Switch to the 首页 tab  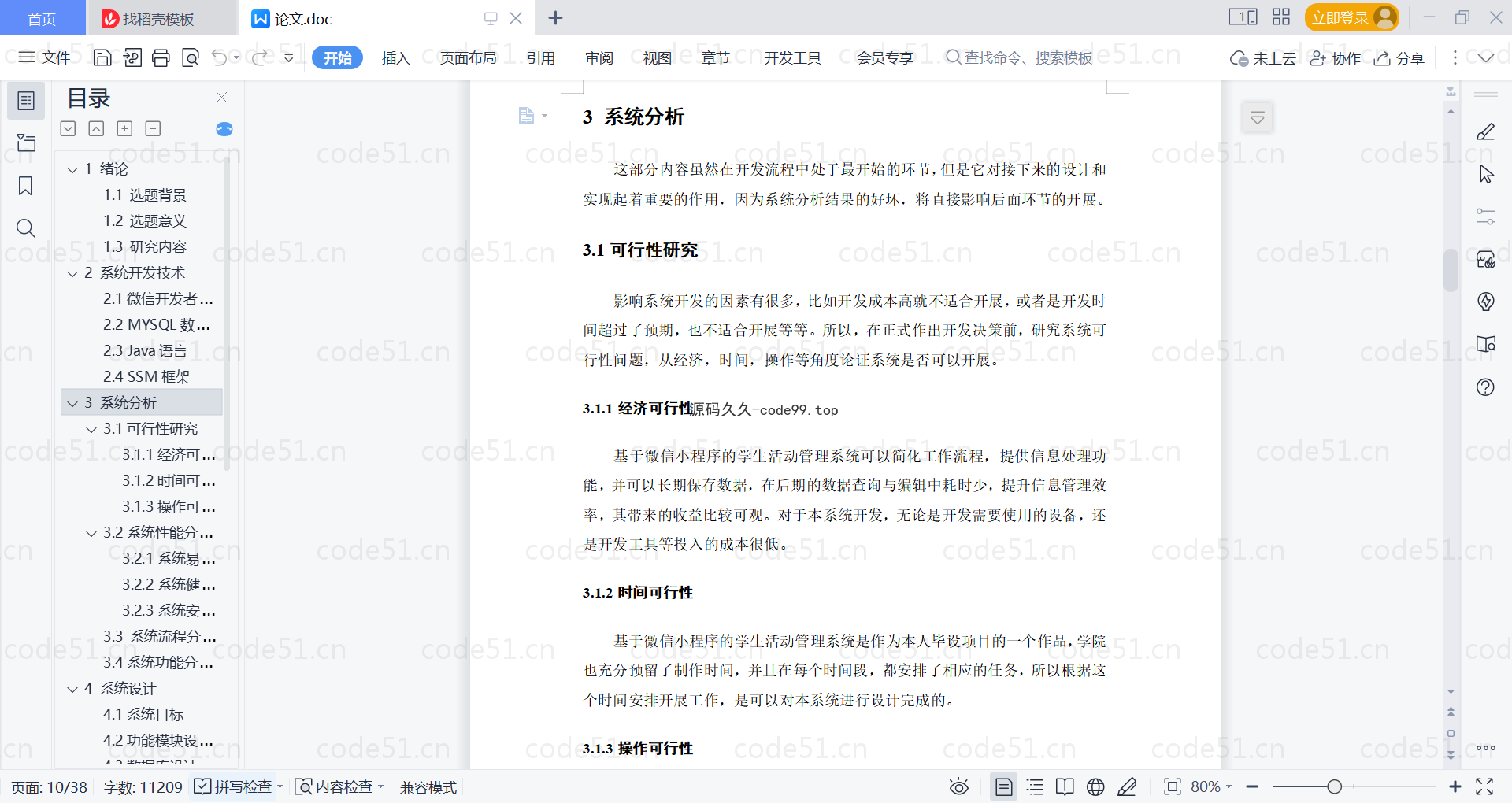42,18
